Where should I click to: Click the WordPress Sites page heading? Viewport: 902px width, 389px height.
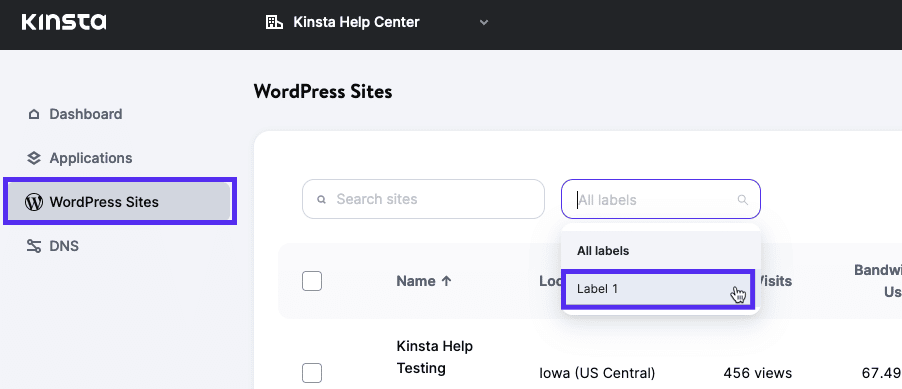[323, 92]
